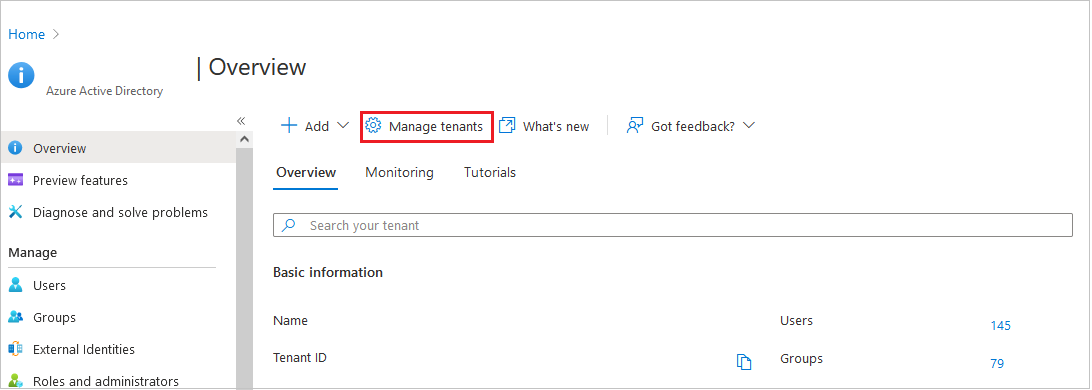Image resolution: width=1092 pixels, height=390 pixels.
Task: Click the Got feedback person icon
Action: point(634,126)
